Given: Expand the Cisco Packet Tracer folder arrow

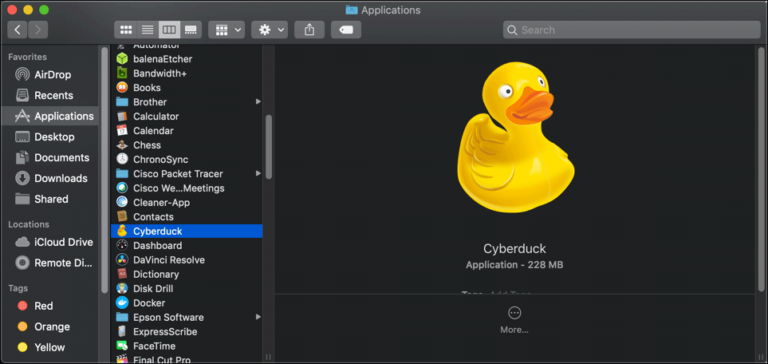Looking at the screenshot, I should tap(258, 173).
